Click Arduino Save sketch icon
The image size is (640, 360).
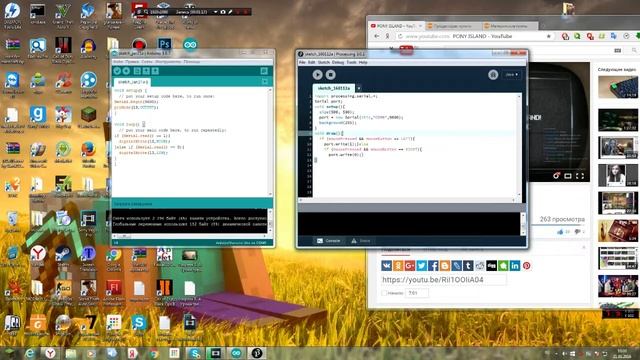click(x=155, y=71)
